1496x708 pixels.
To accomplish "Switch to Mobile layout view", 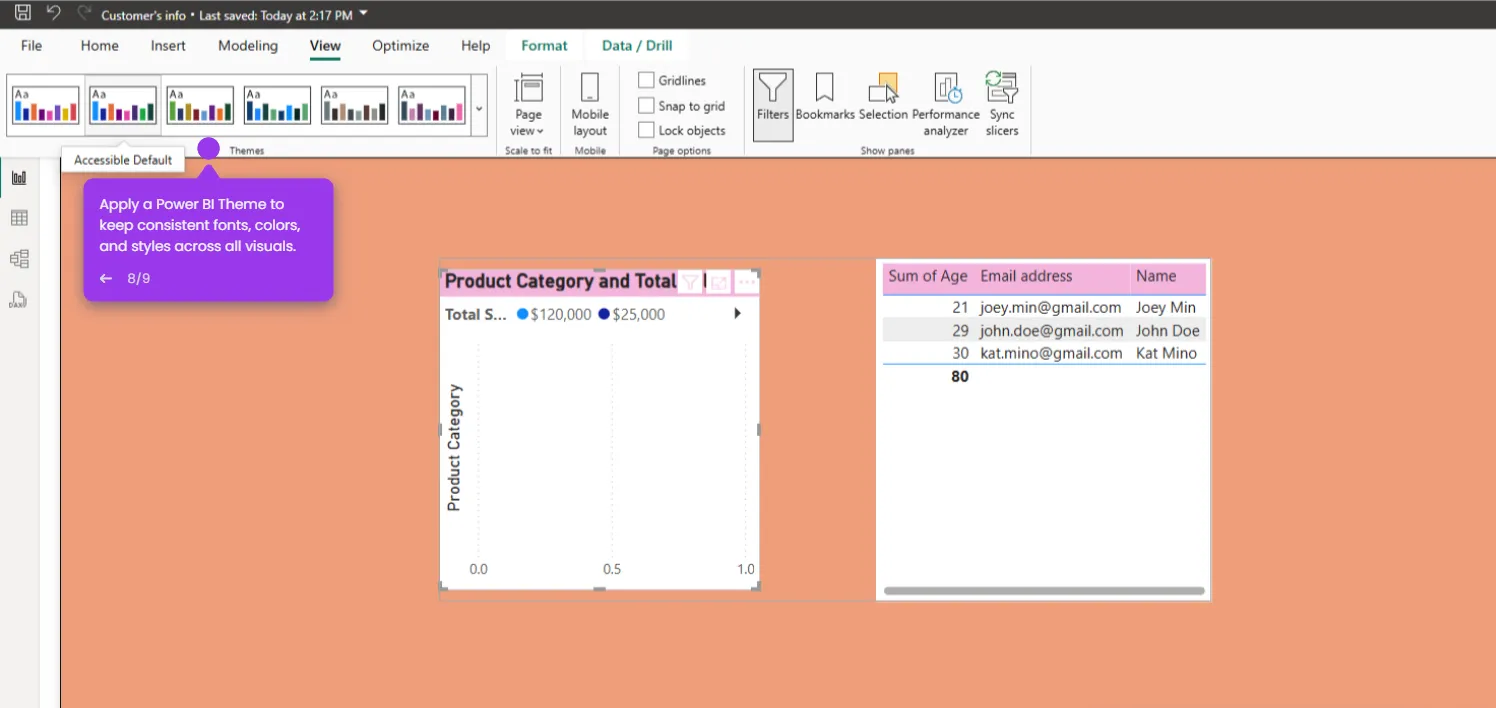I will [x=590, y=105].
